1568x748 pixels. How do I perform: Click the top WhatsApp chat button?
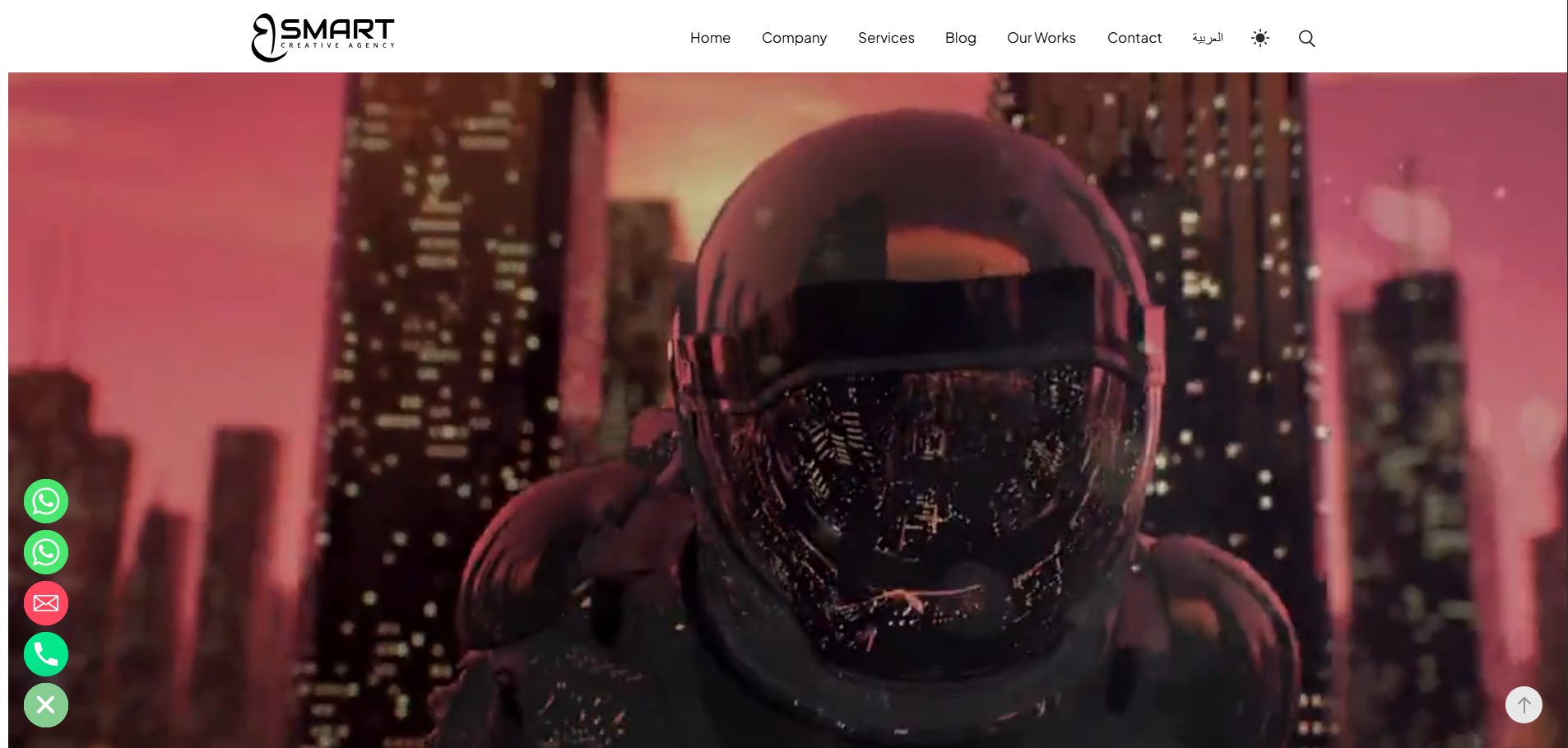click(46, 501)
